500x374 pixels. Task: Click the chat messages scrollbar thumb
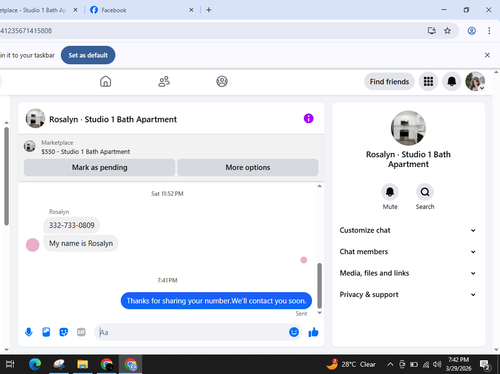[x=319, y=286]
